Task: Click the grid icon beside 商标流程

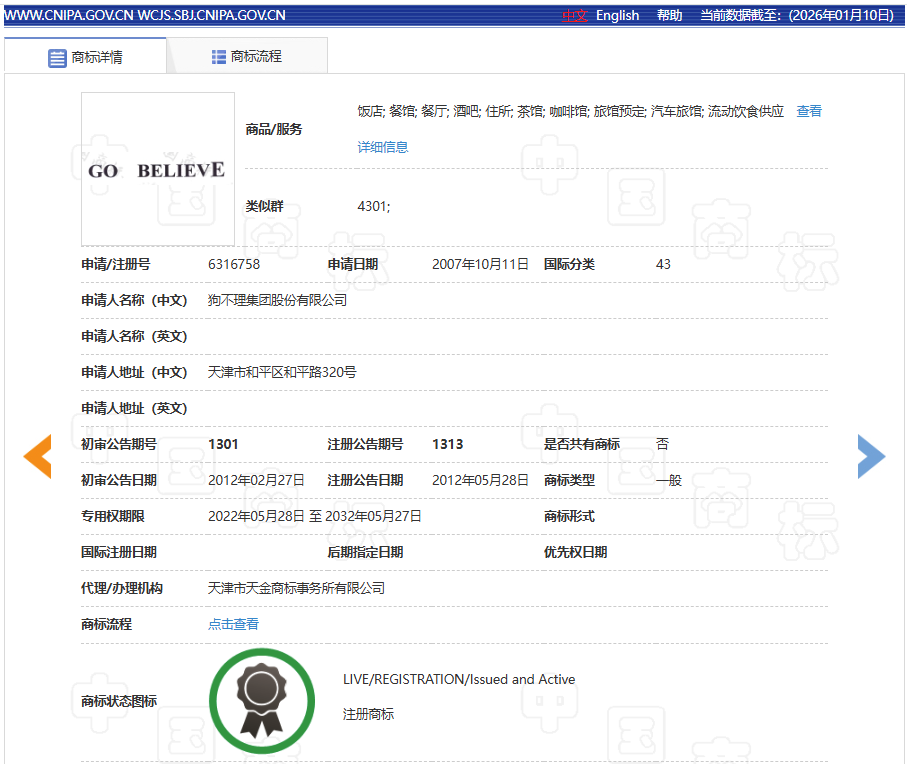Action: coord(218,57)
